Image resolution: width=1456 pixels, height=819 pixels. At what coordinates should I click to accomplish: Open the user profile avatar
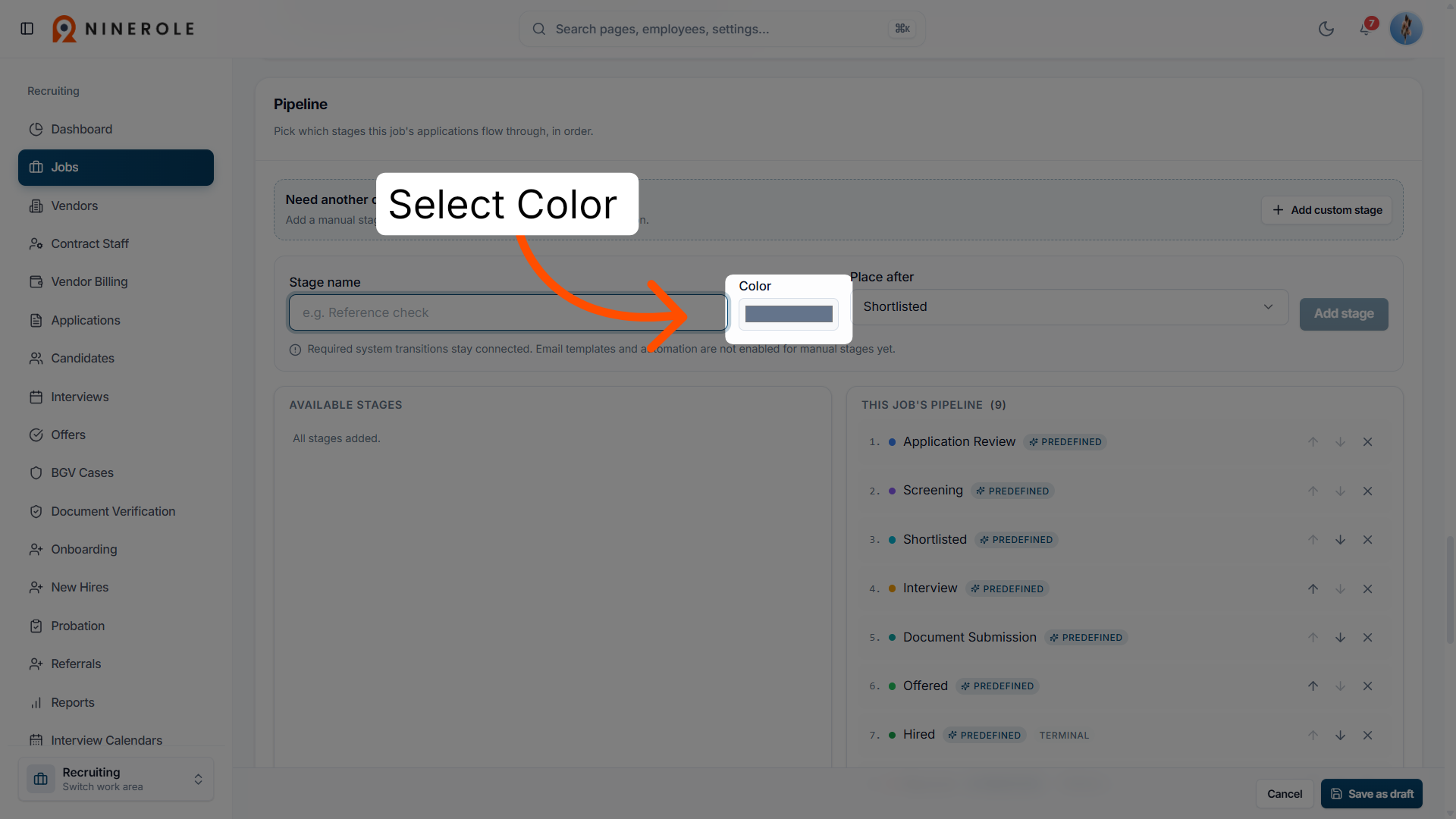click(1406, 29)
